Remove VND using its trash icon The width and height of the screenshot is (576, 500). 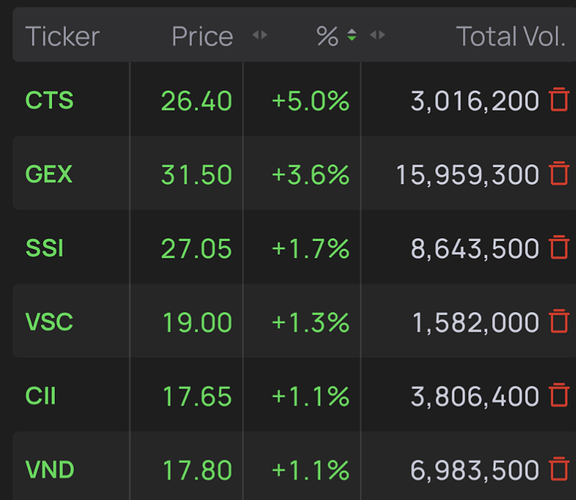tap(559, 469)
